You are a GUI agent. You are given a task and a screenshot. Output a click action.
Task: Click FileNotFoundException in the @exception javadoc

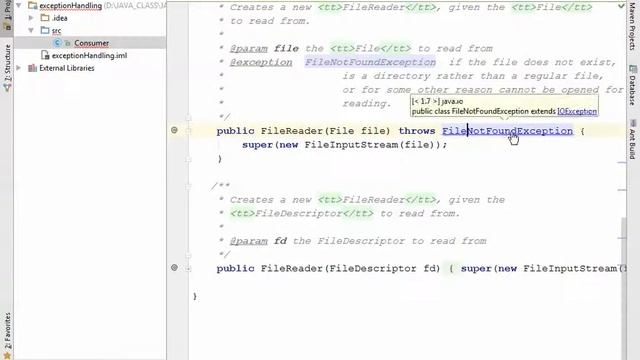click(x=370, y=62)
